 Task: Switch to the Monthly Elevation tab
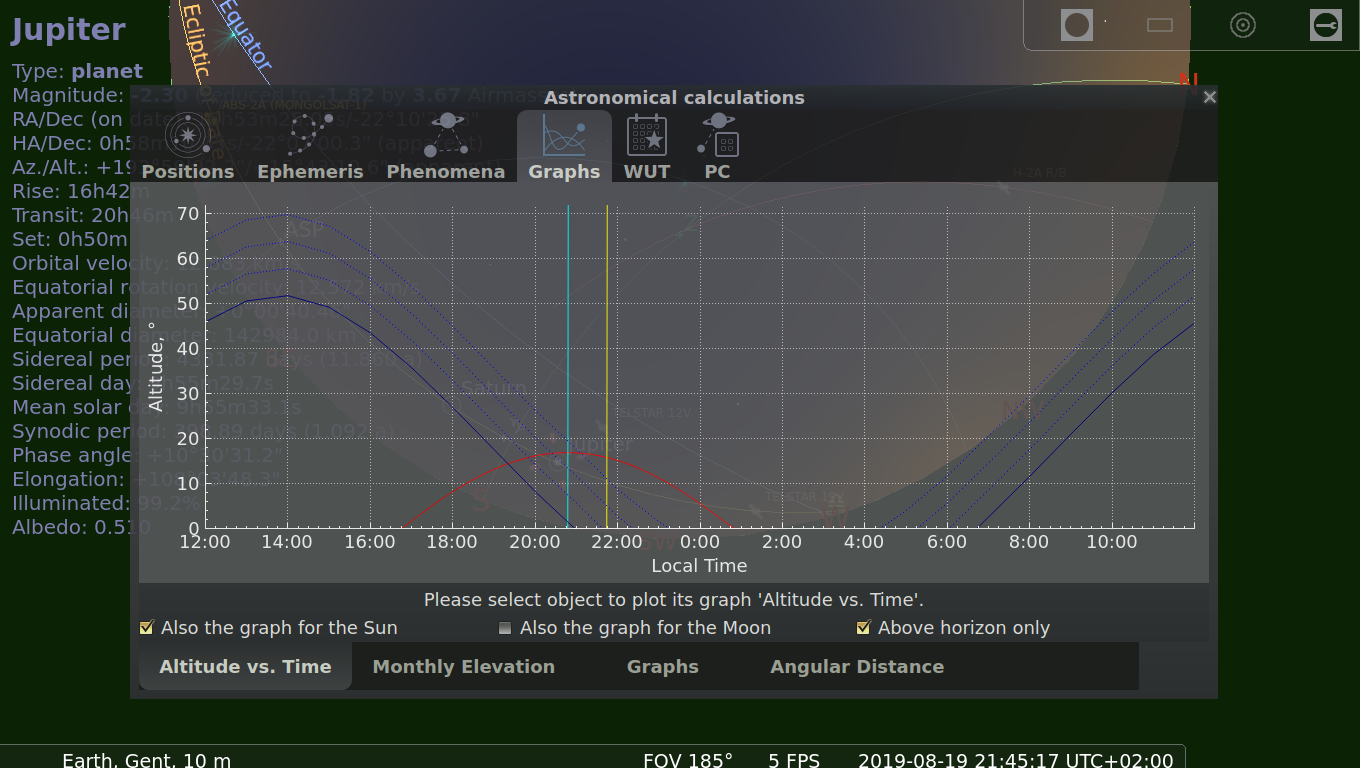pos(463,666)
